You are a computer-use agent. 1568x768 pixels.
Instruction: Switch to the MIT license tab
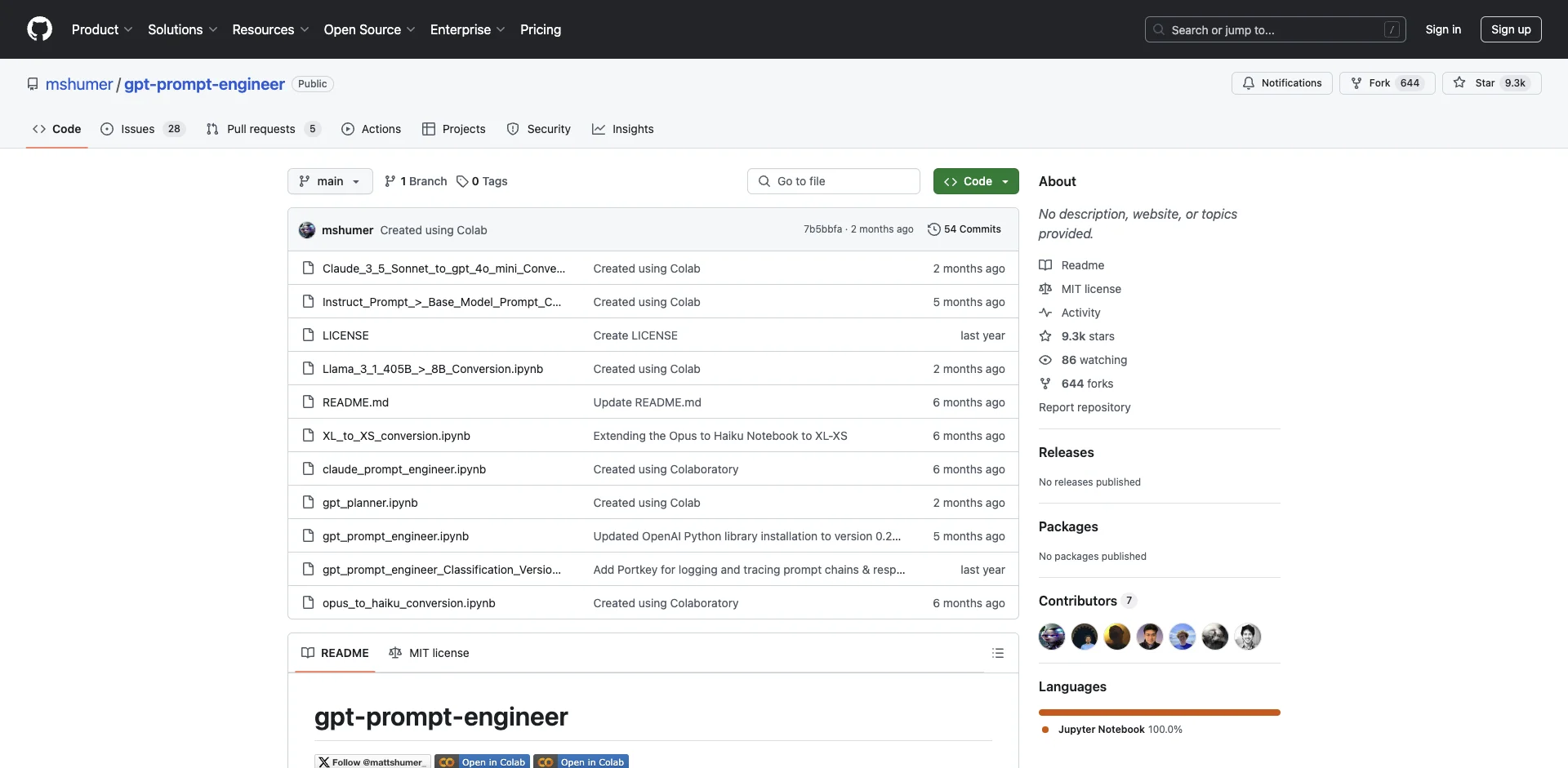tap(429, 653)
